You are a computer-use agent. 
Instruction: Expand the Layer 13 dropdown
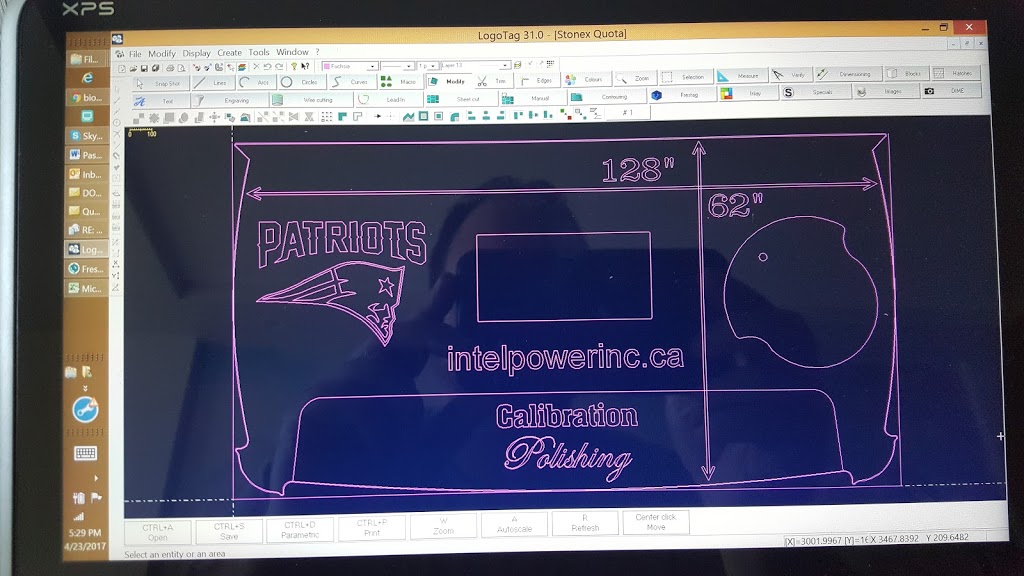point(505,65)
